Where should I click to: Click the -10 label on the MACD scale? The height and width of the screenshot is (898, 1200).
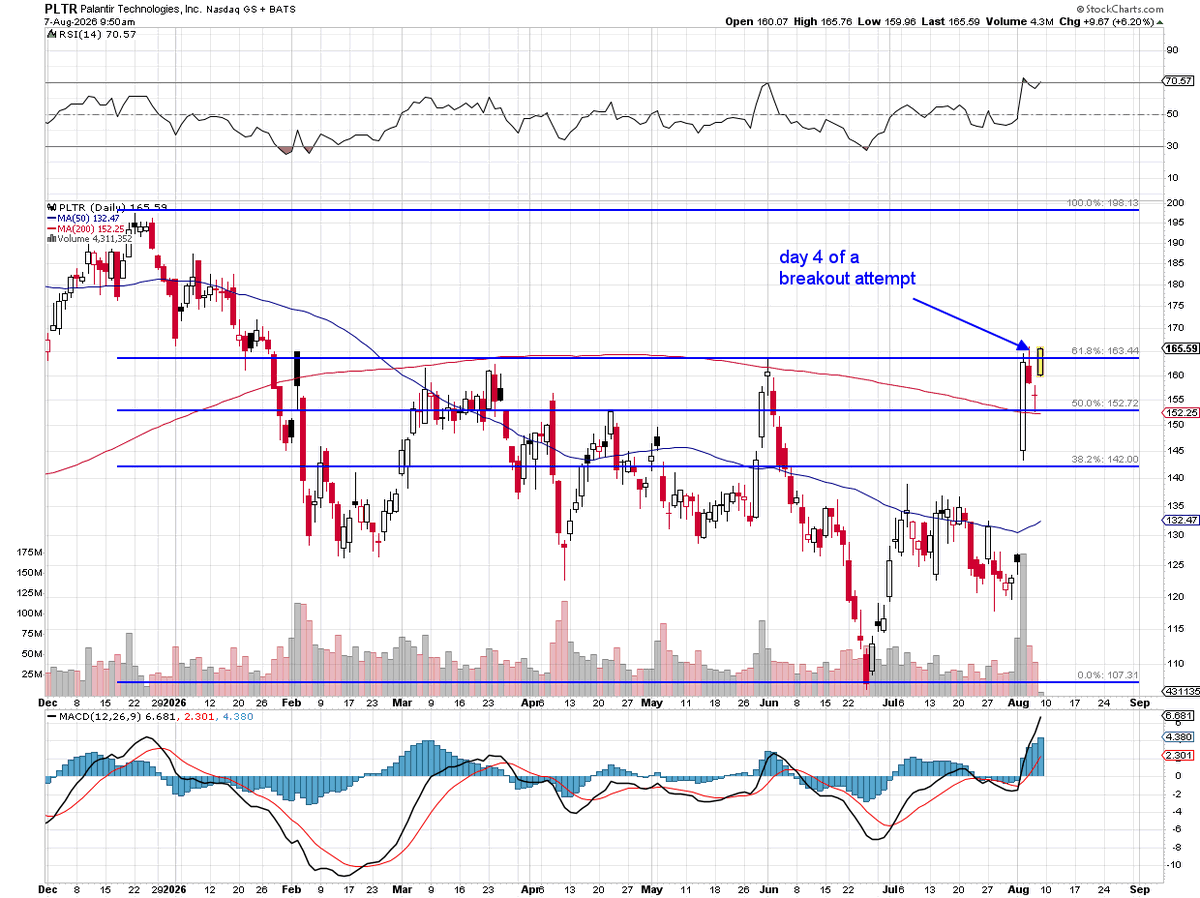(1173, 863)
